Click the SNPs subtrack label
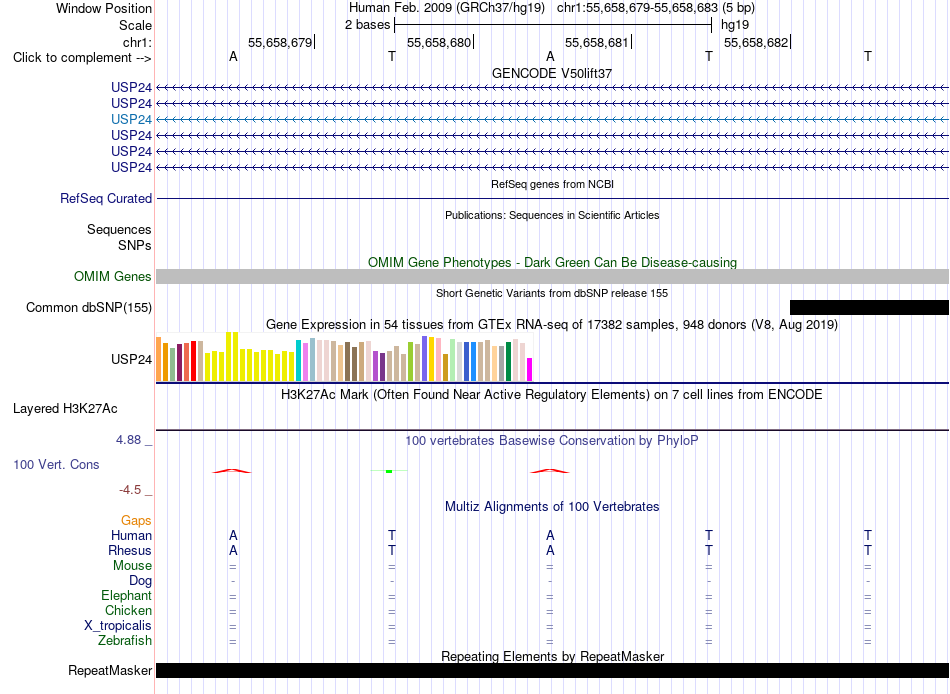This screenshot has width=950, height=694. [135, 245]
